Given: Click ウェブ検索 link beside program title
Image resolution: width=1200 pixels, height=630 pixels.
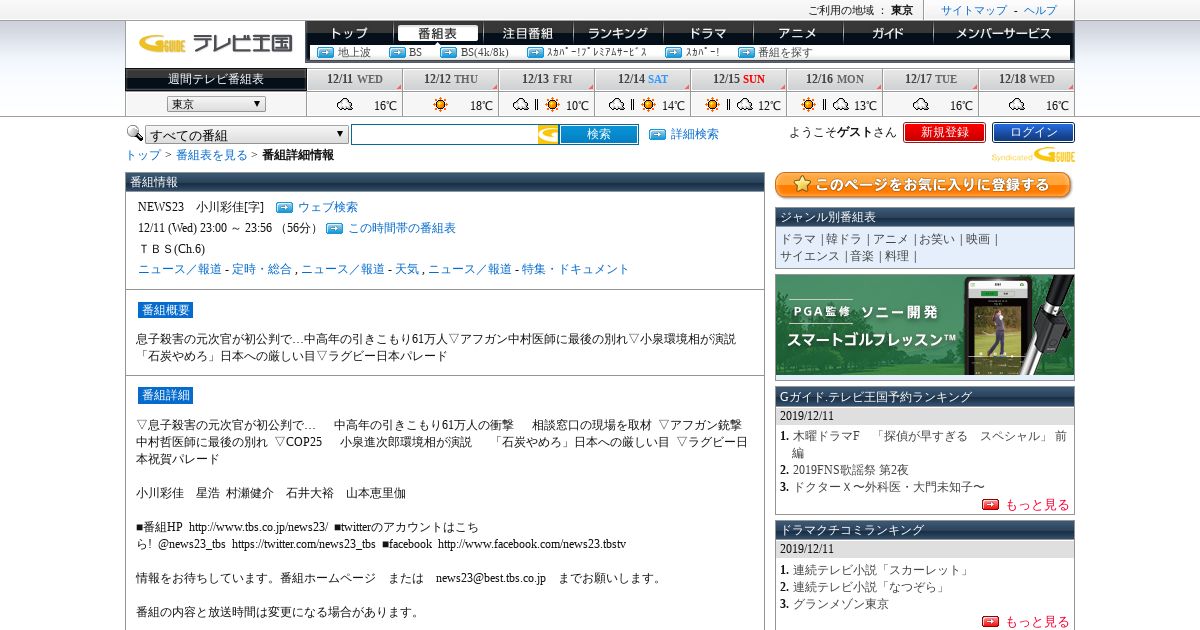Looking at the screenshot, I should [x=327, y=207].
